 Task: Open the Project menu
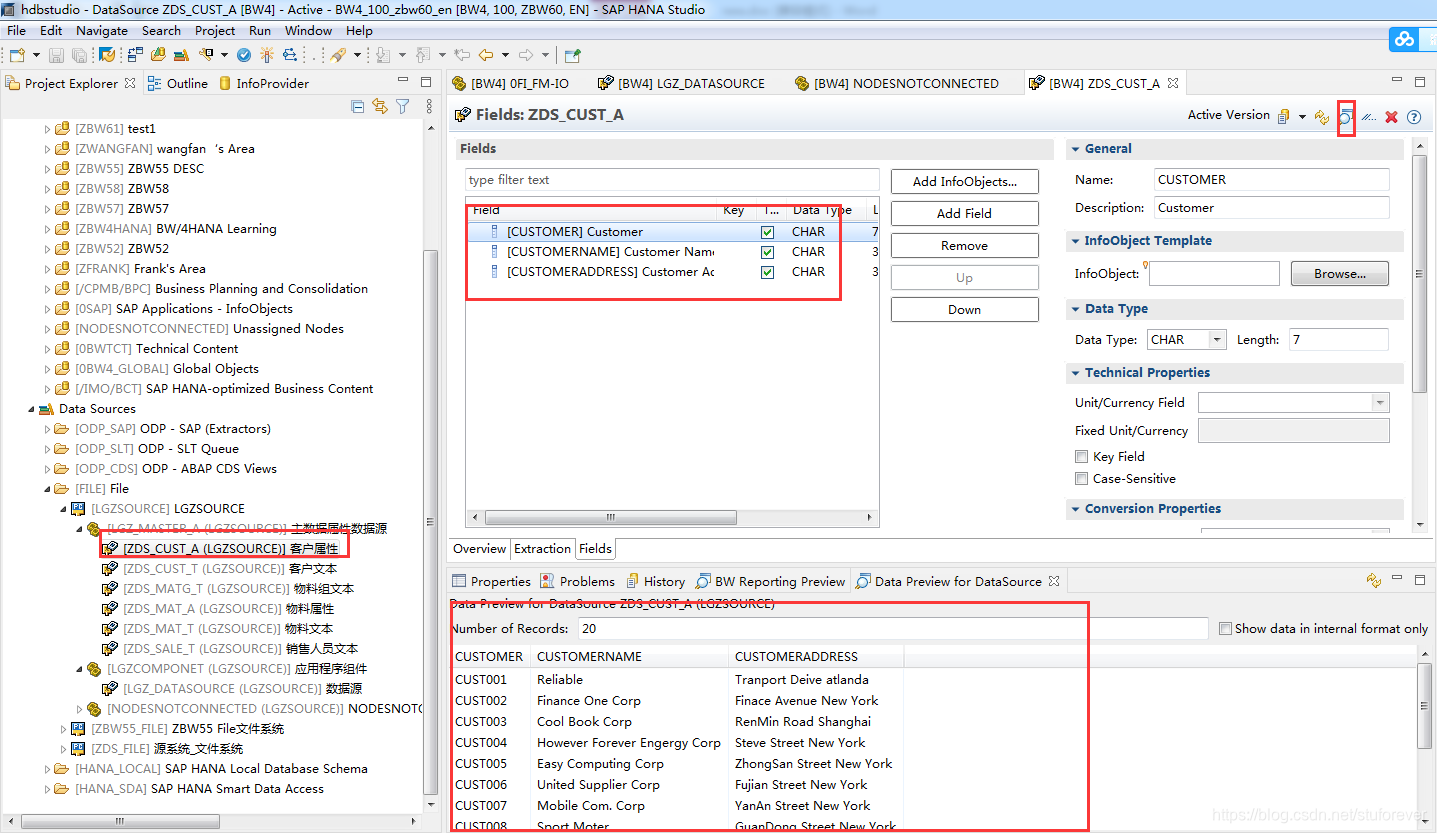click(x=215, y=31)
